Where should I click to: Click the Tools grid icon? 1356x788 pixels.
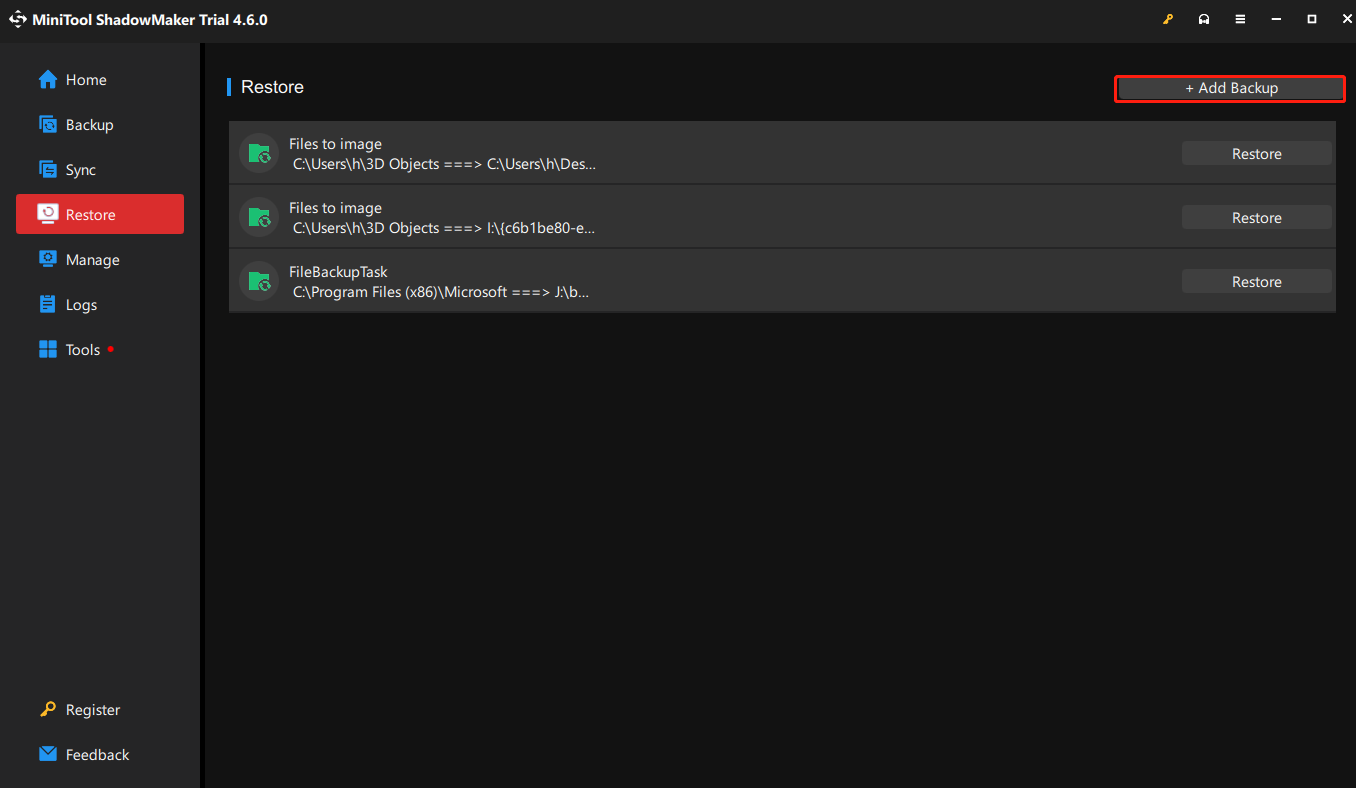(x=48, y=350)
